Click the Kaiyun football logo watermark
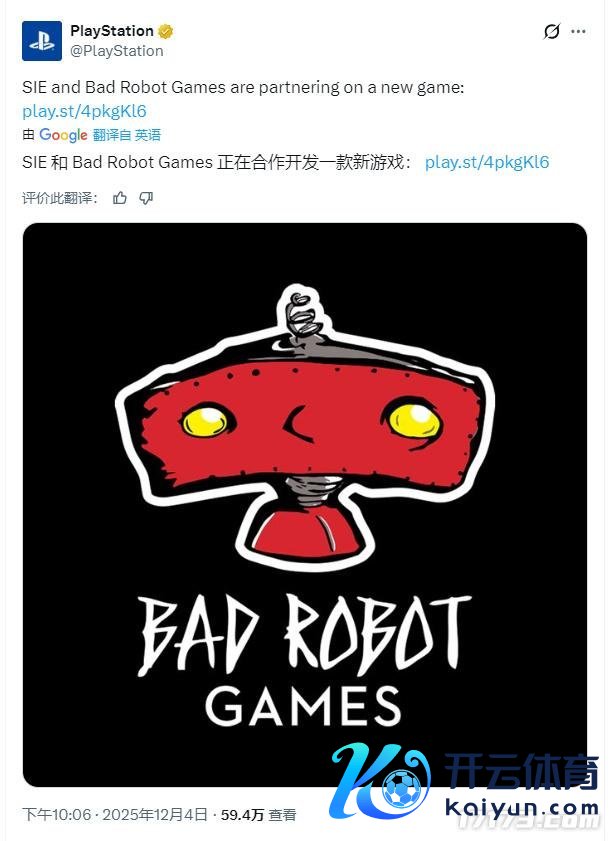Image resolution: width=614 pixels, height=841 pixels. (380, 781)
